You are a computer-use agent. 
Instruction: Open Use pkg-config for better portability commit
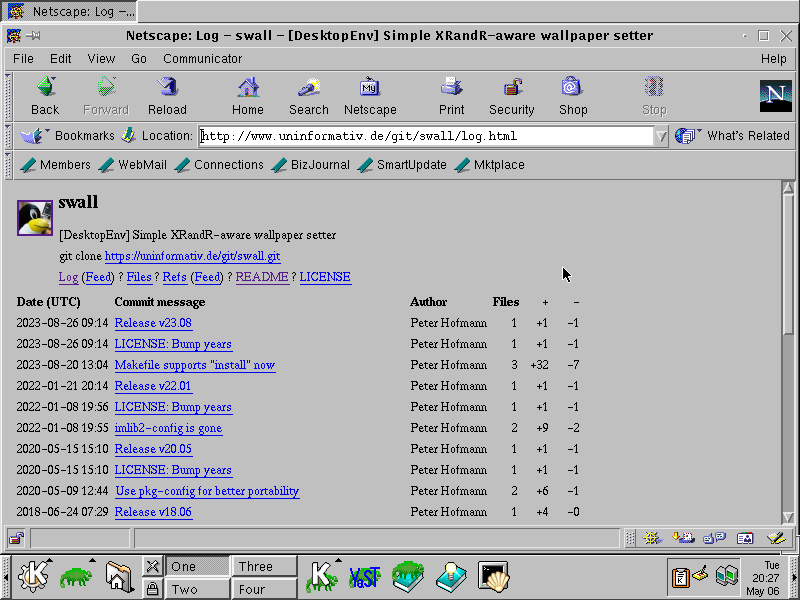coord(207,491)
